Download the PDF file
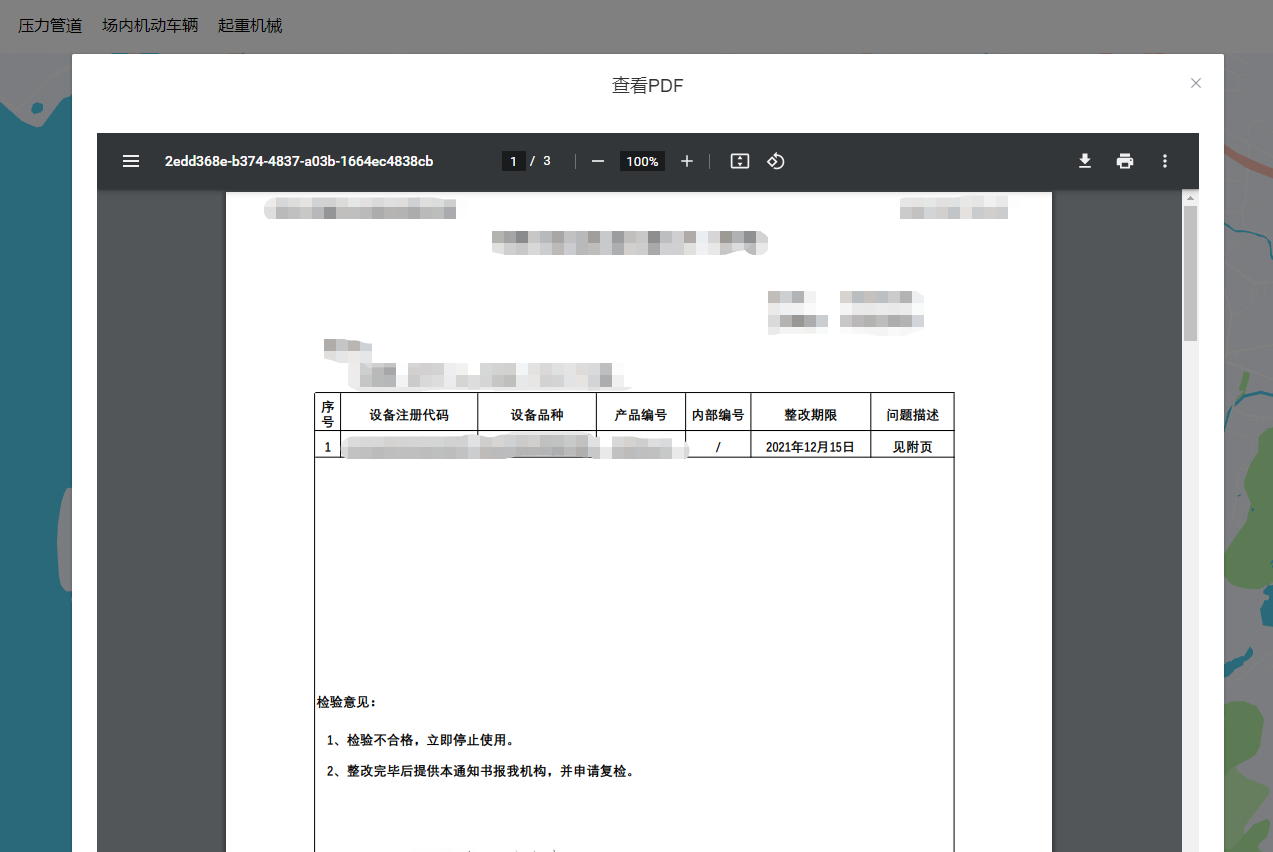The height and width of the screenshot is (852, 1273). coord(1084,161)
